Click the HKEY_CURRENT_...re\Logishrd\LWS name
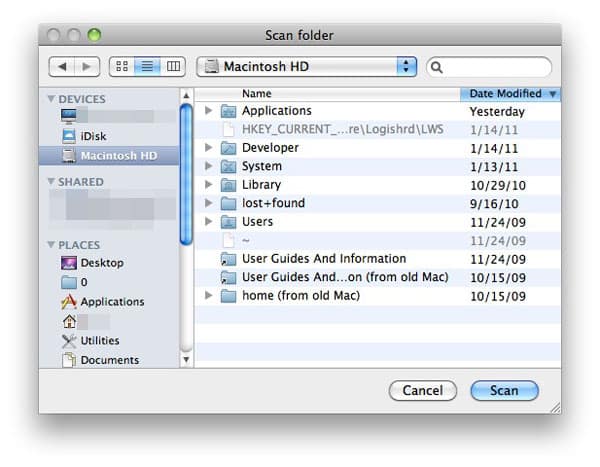 pyautogui.click(x=342, y=129)
